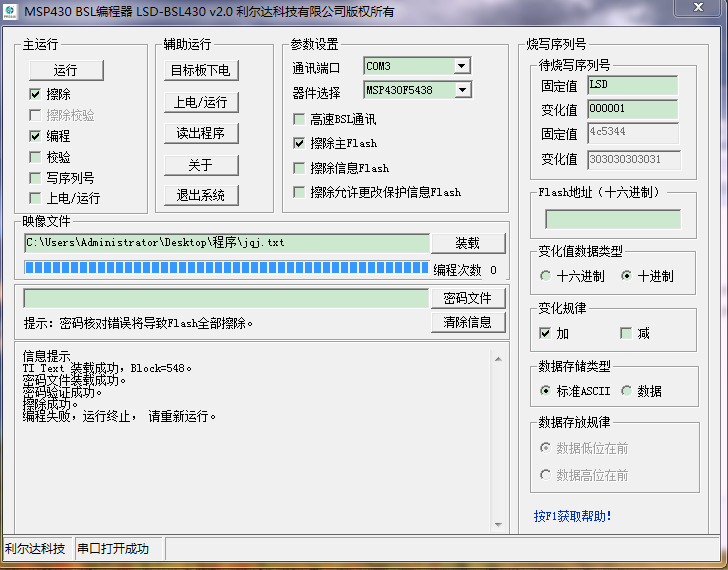The height and width of the screenshot is (570, 728).
Task: Click the 000001 variable value field
Action: tap(632, 109)
